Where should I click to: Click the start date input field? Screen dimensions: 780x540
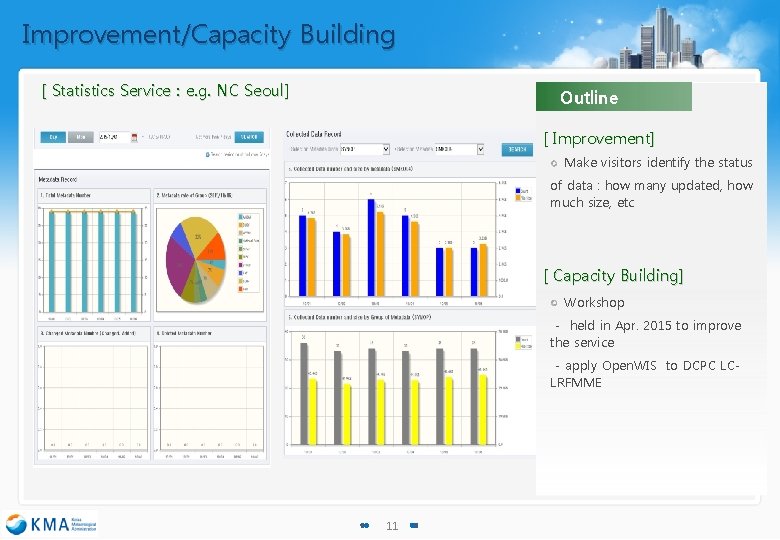click(x=114, y=137)
